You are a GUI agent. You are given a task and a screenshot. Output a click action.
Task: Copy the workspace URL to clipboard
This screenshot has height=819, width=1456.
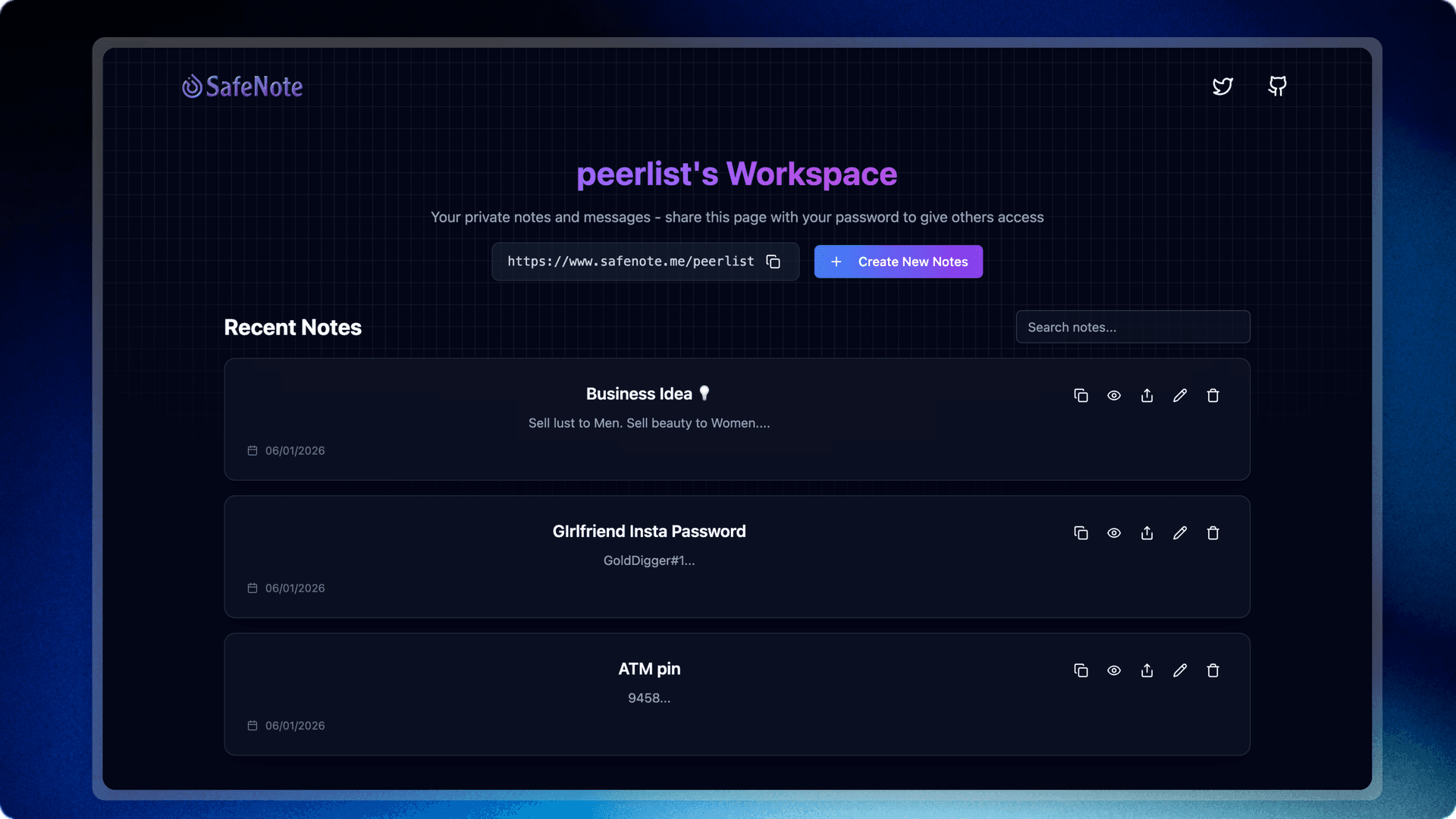coord(773,261)
